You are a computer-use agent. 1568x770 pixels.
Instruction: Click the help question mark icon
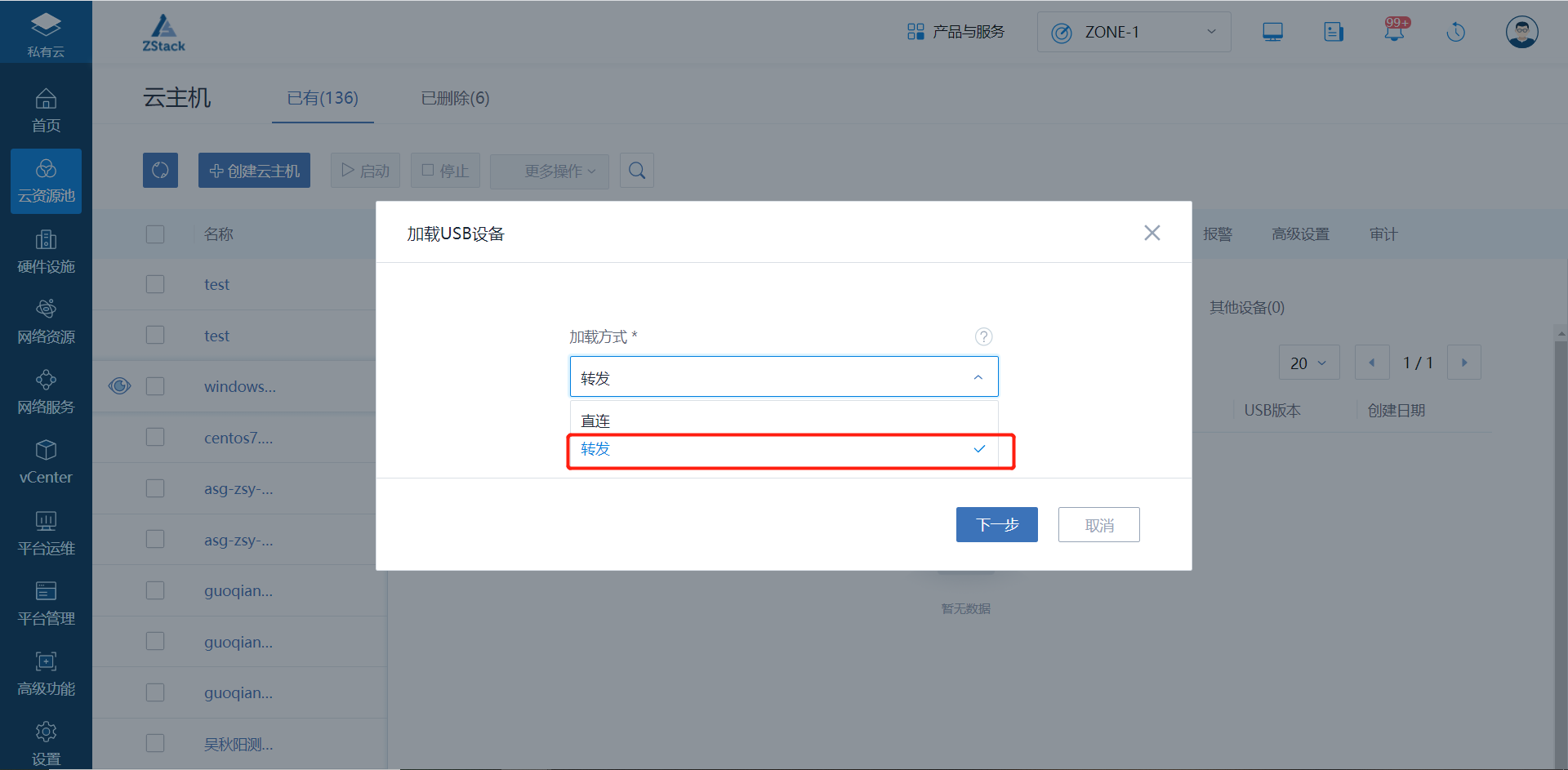tap(983, 336)
